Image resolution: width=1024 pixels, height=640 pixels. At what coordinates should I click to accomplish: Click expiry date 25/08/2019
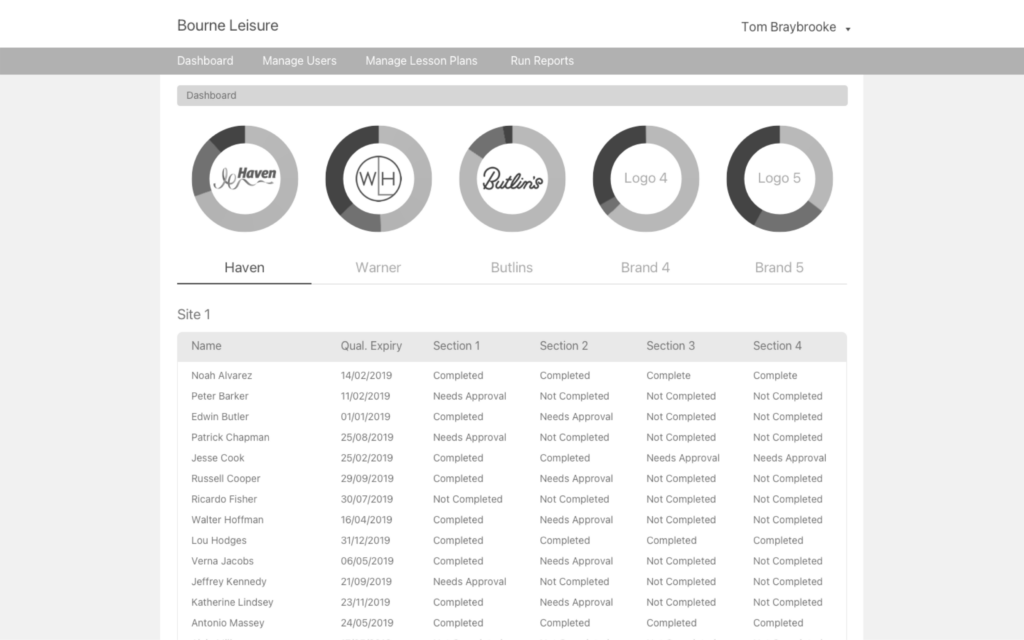click(x=366, y=438)
